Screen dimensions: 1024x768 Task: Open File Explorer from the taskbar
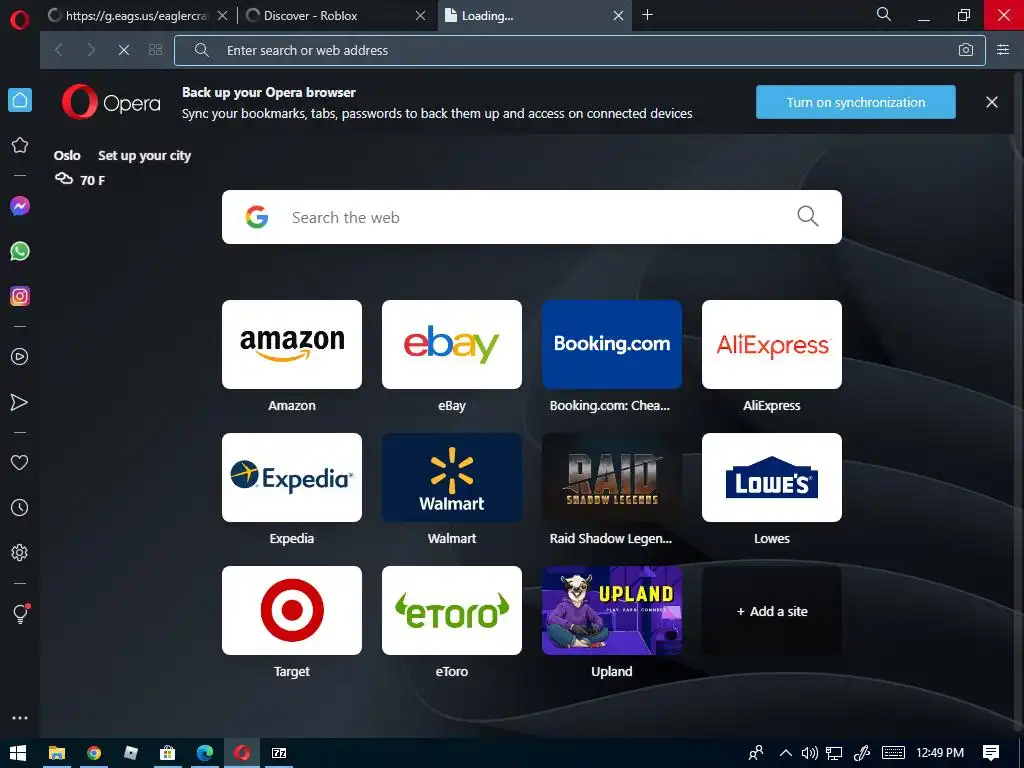[x=57, y=753]
